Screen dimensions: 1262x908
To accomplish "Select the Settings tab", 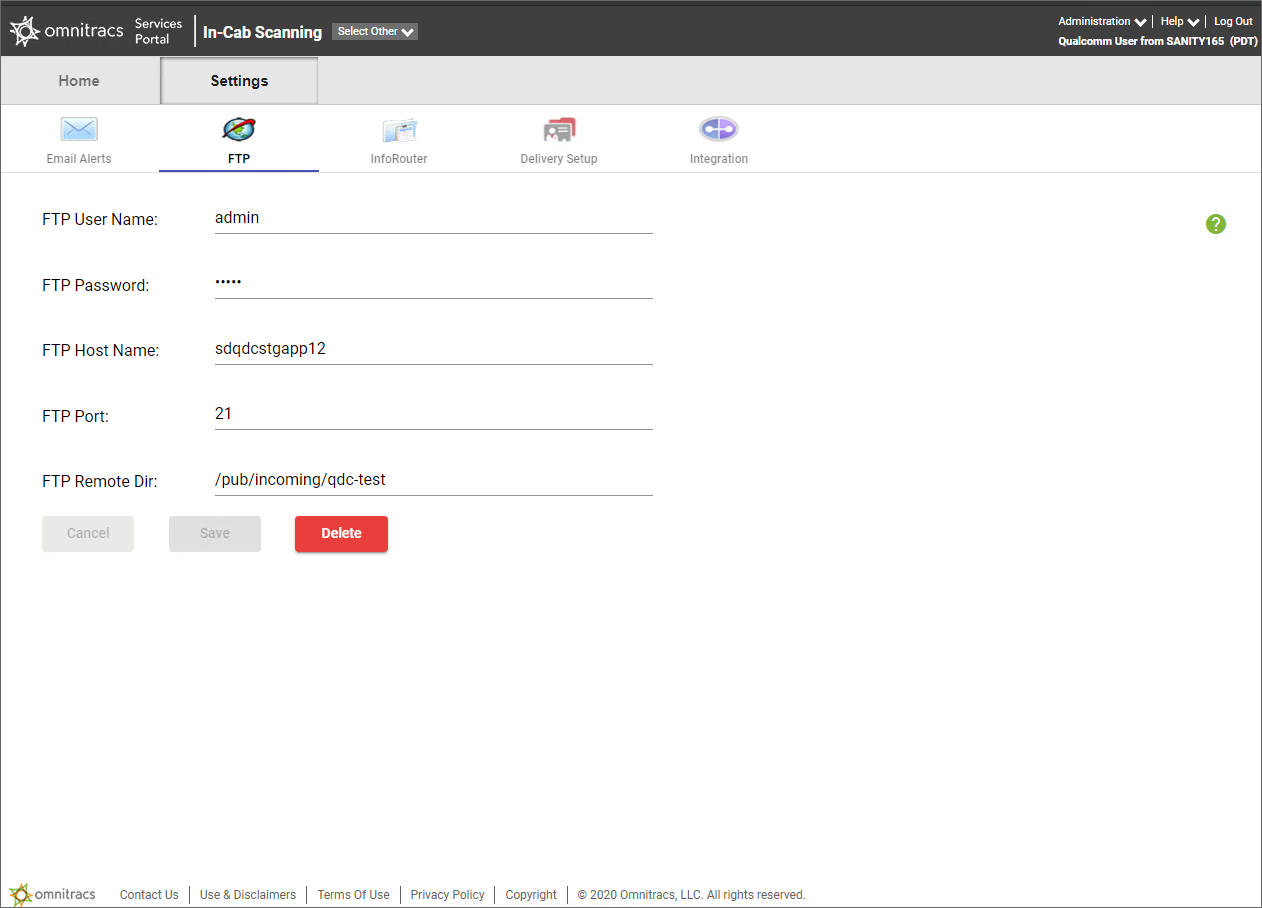I will (x=239, y=81).
